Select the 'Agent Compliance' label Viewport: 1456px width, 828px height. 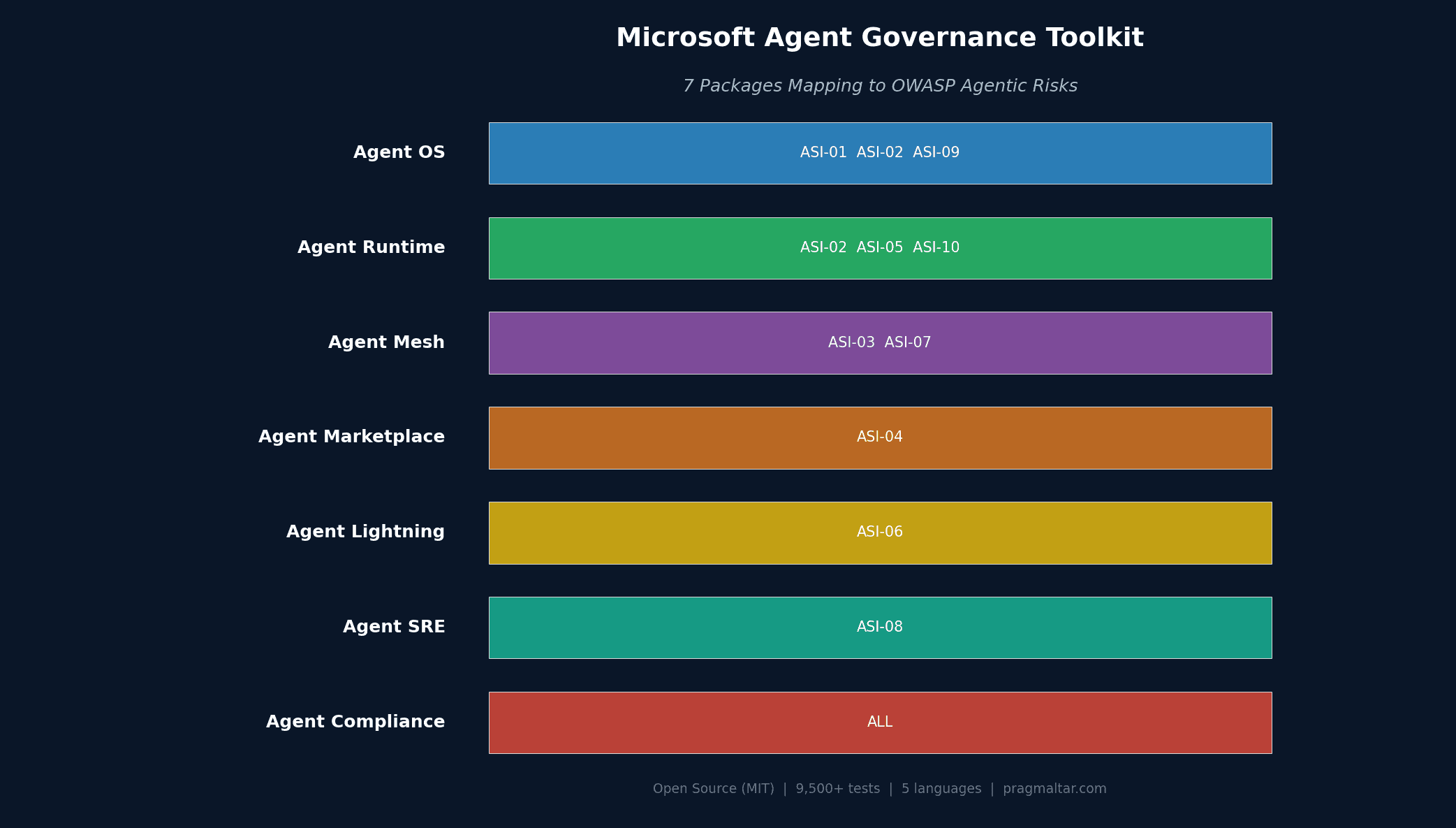coord(355,722)
